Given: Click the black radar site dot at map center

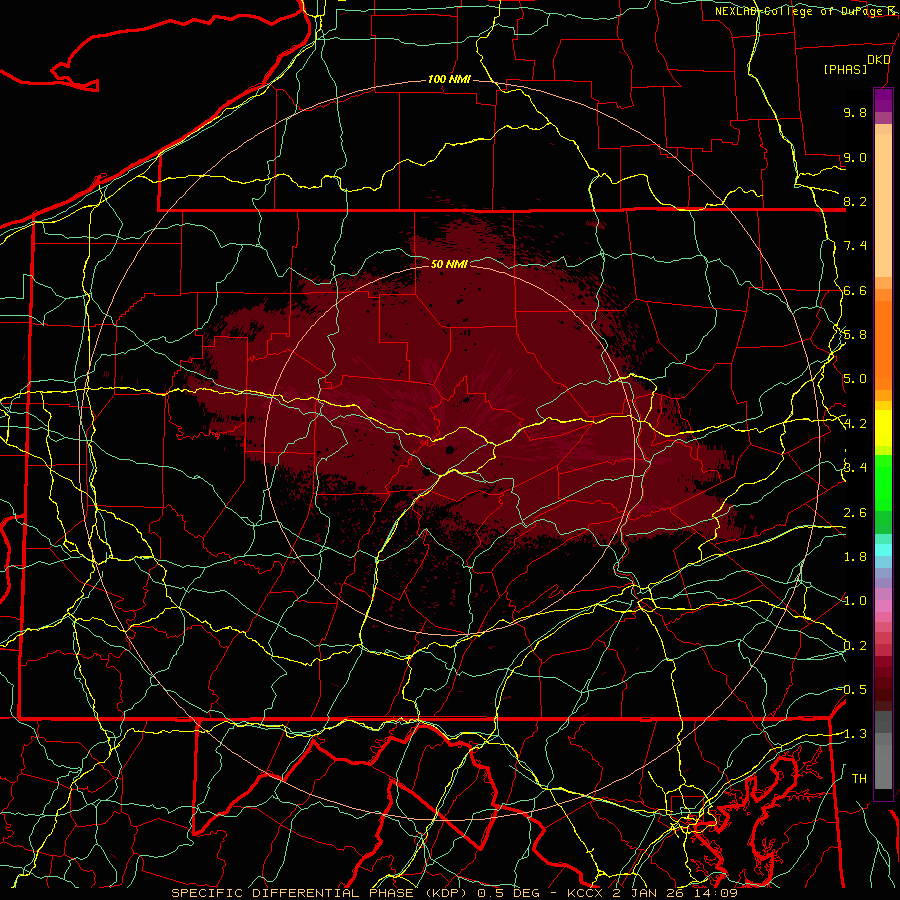Looking at the screenshot, I should pos(449,449).
